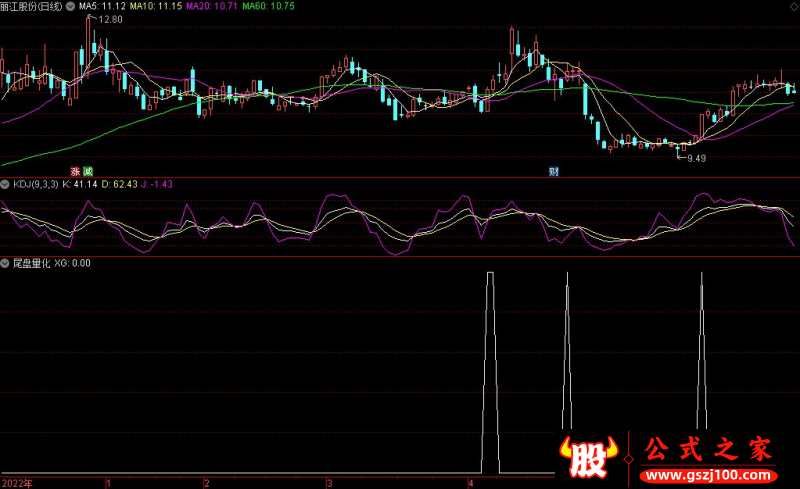Click the red 涨 marker icon
This screenshot has height=489, width=800.
click(75, 171)
